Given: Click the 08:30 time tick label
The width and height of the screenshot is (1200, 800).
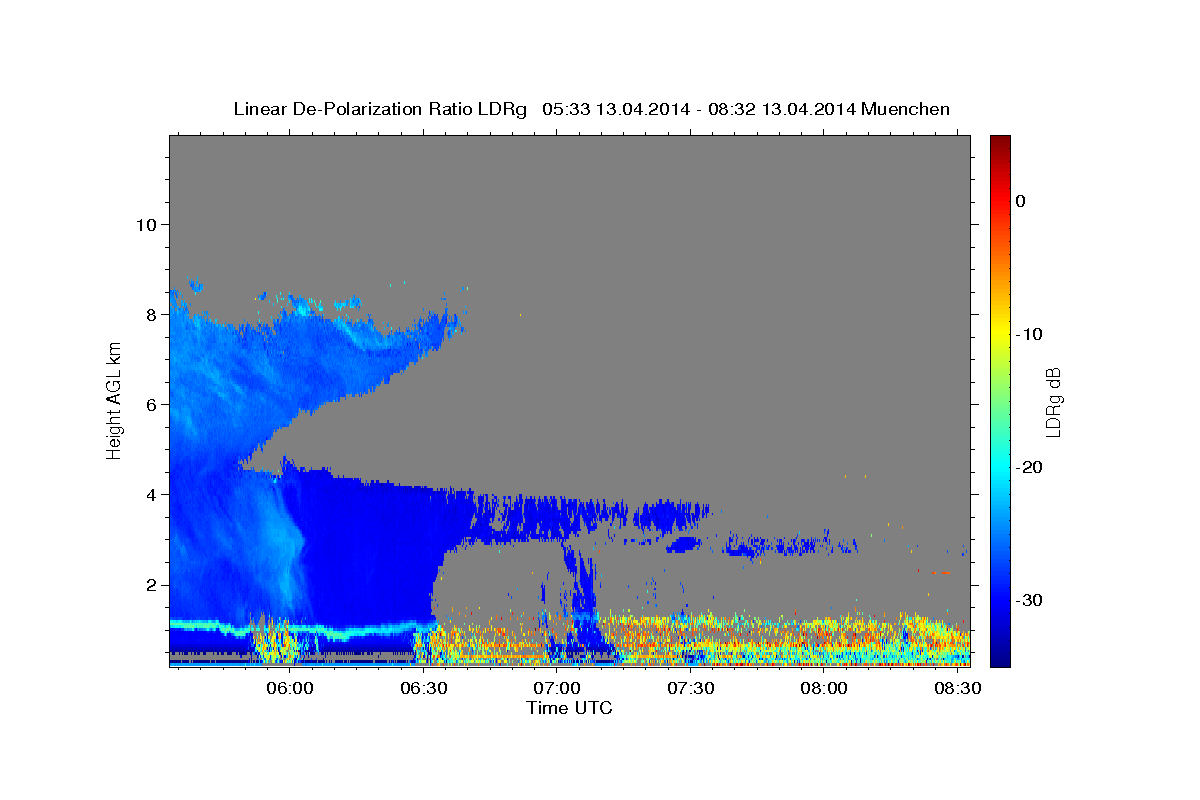Looking at the screenshot, I should pos(957,689).
